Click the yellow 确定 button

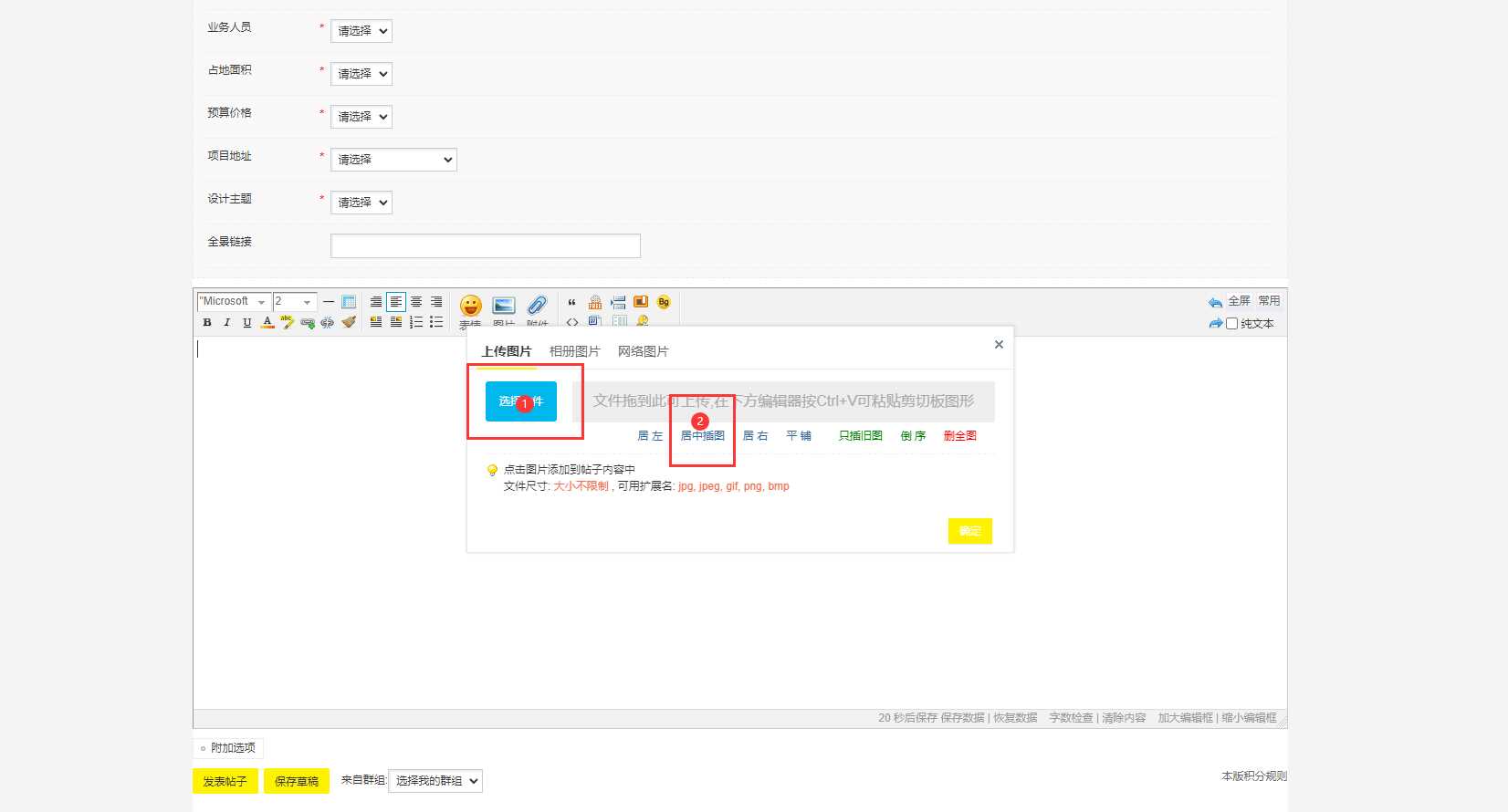pos(970,531)
